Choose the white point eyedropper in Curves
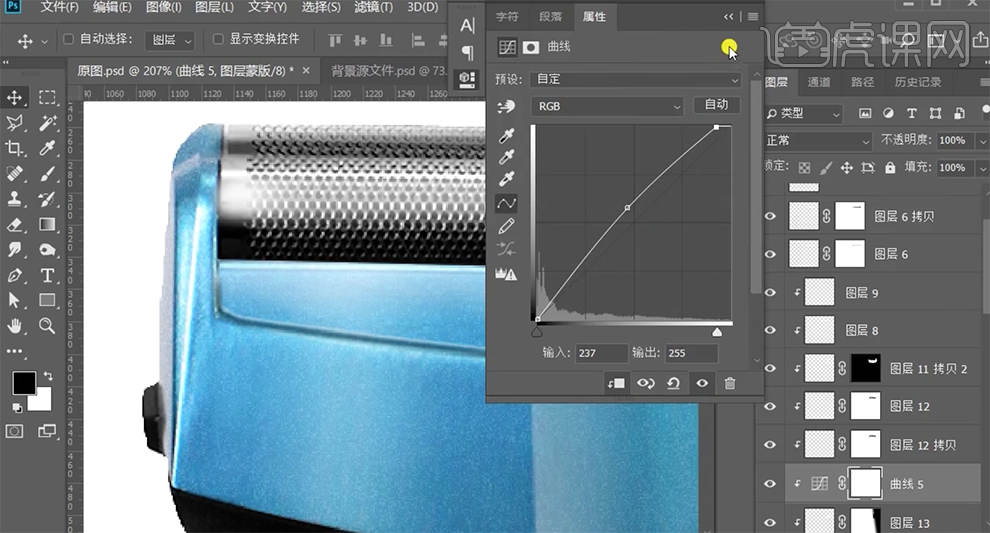The height and width of the screenshot is (533, 990). click(x=506, y=179)
